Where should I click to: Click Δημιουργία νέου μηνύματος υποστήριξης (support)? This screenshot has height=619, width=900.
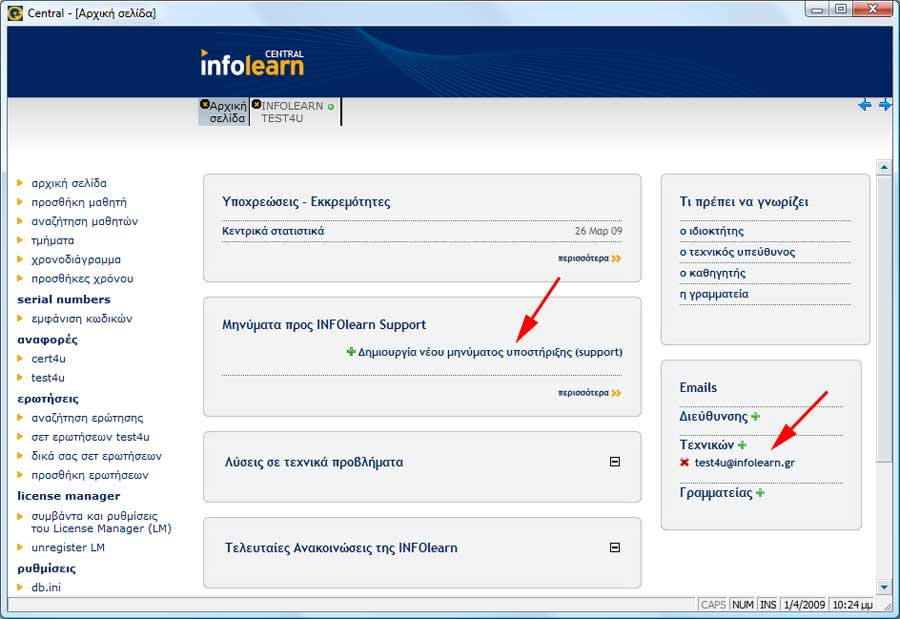[x=490, y=351]
